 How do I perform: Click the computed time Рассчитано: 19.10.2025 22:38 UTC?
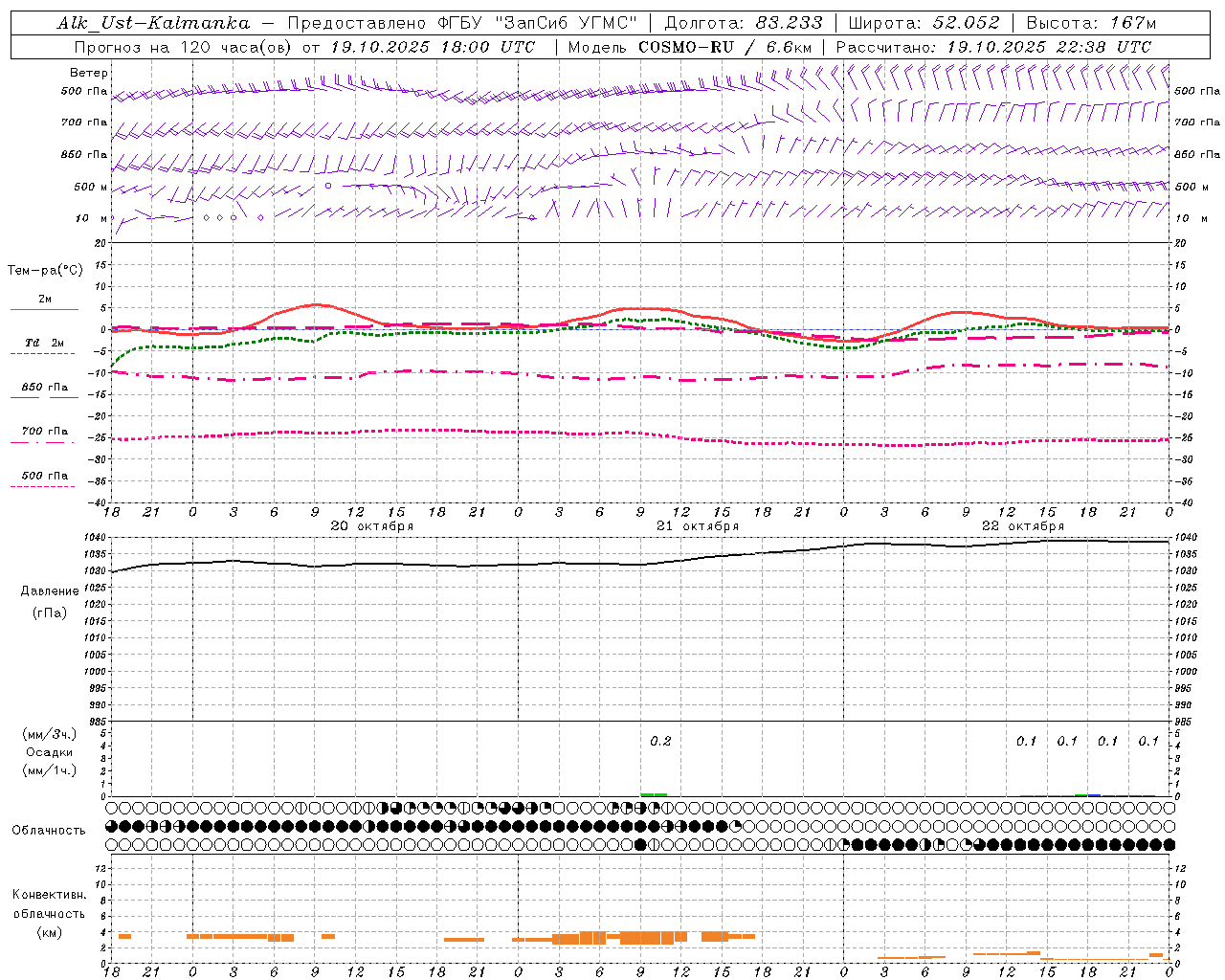point(993,47)
